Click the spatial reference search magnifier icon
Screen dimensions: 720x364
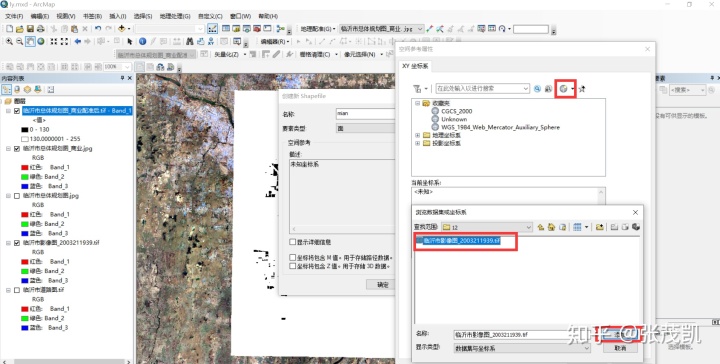[537, 89]
